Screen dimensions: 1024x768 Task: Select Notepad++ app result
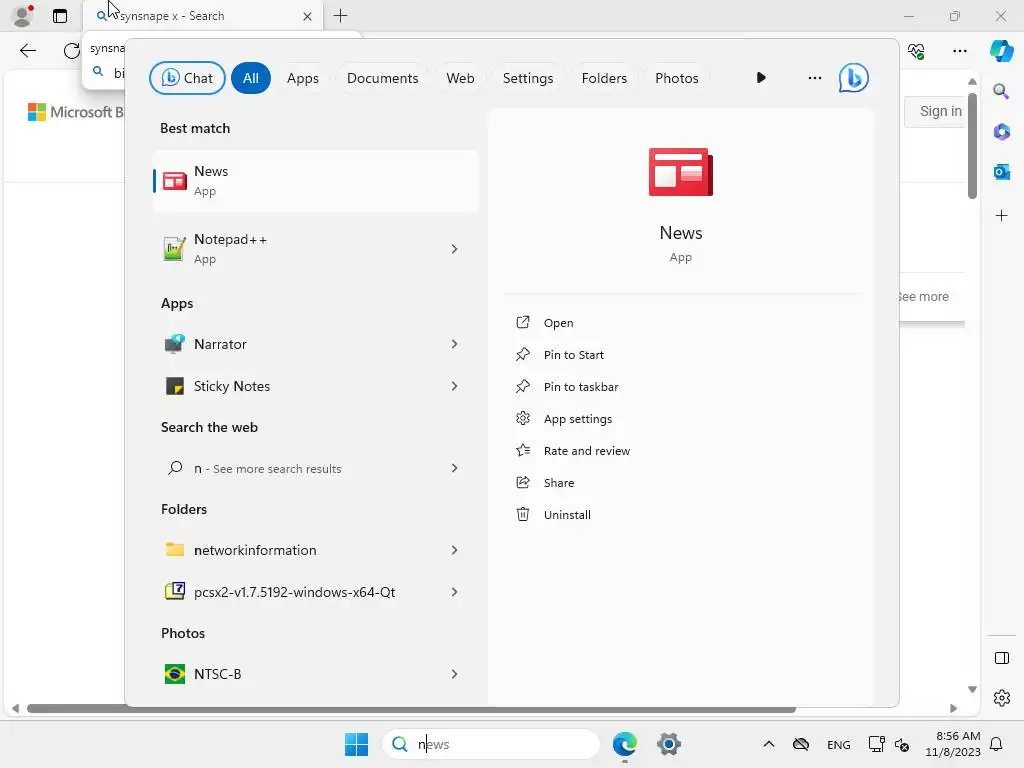(x=315, y=249)
